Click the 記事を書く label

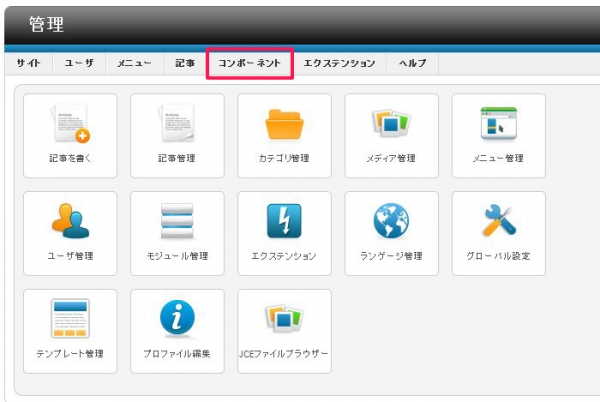coord(70,158)
